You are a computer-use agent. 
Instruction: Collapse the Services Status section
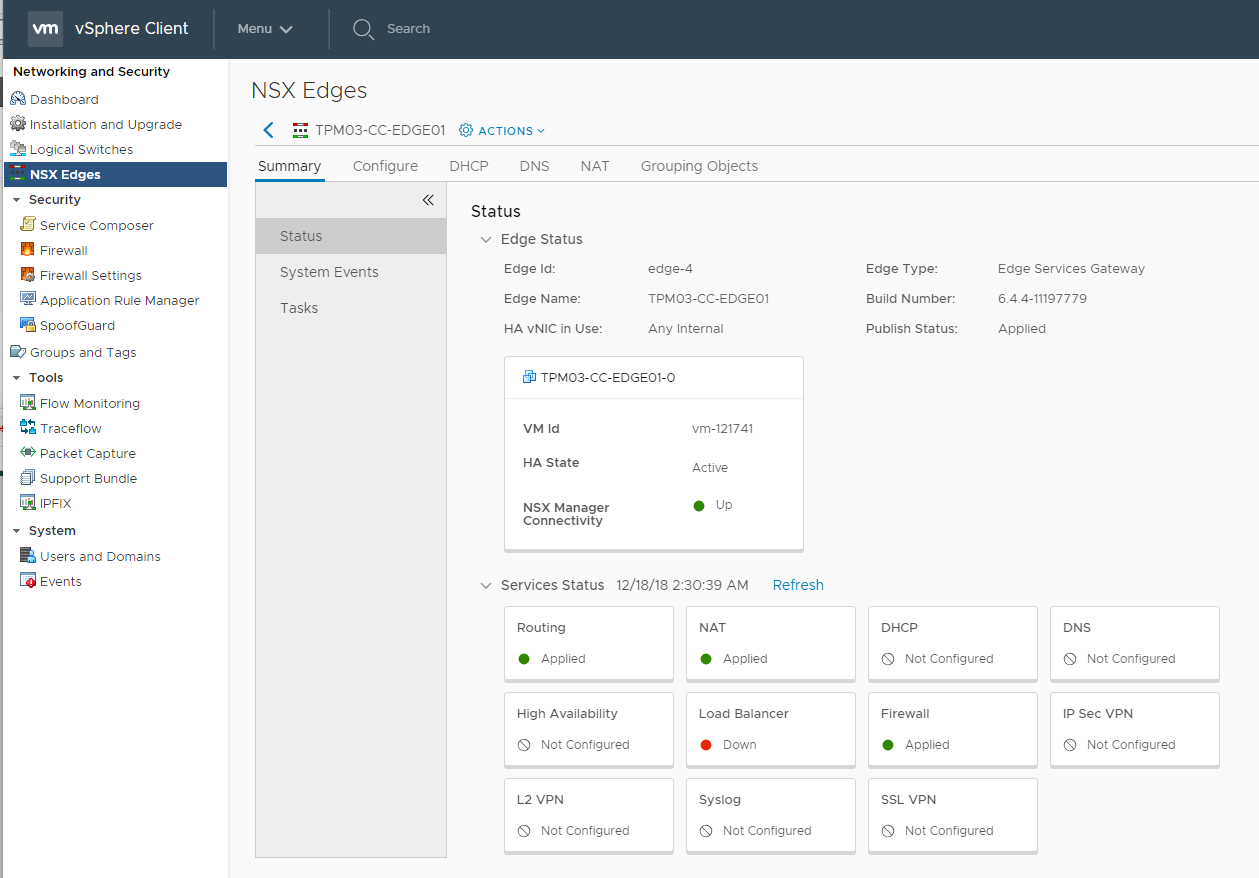[x=486, y=586]
